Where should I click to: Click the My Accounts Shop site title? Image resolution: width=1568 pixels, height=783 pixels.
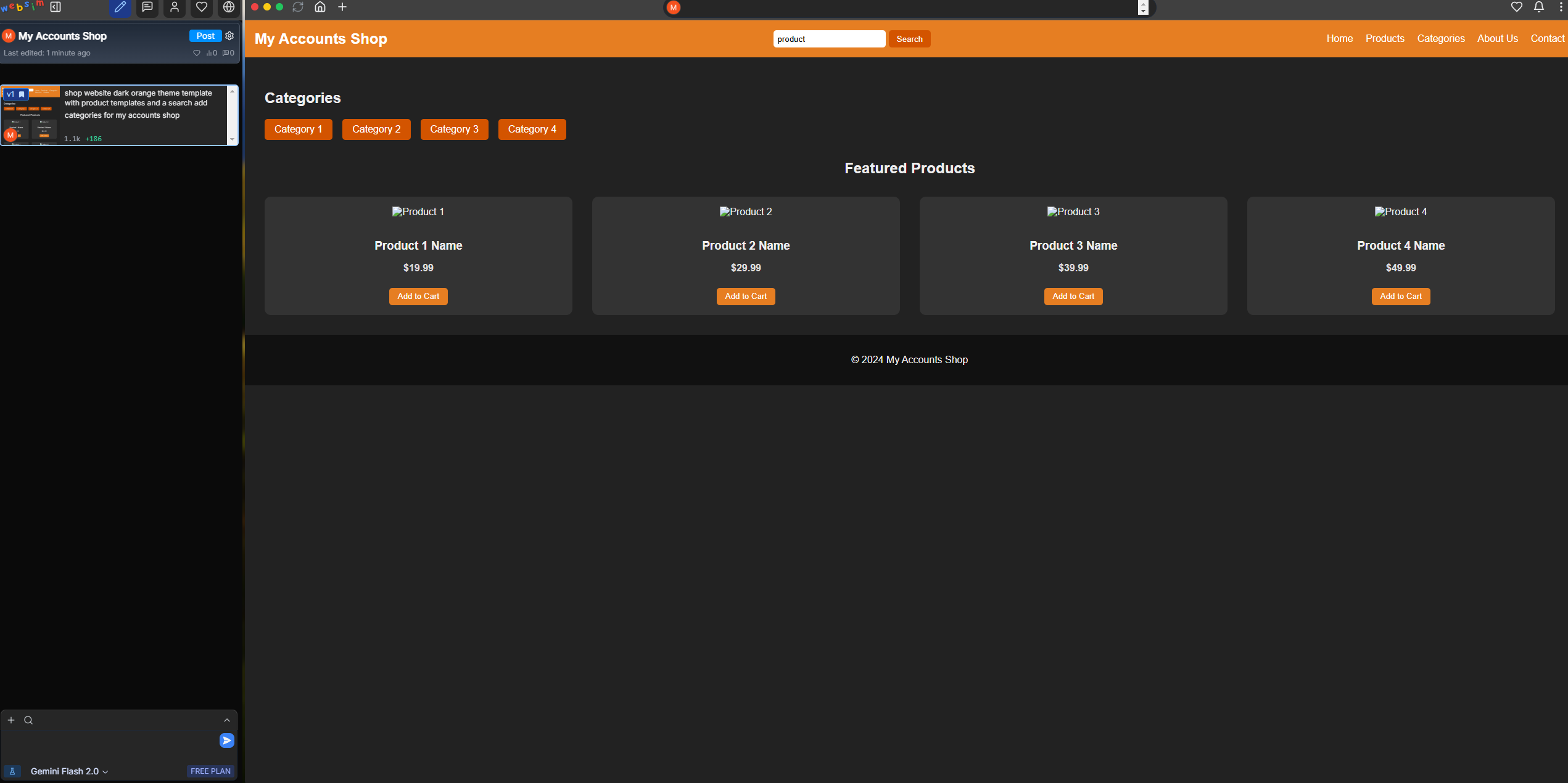321,39
